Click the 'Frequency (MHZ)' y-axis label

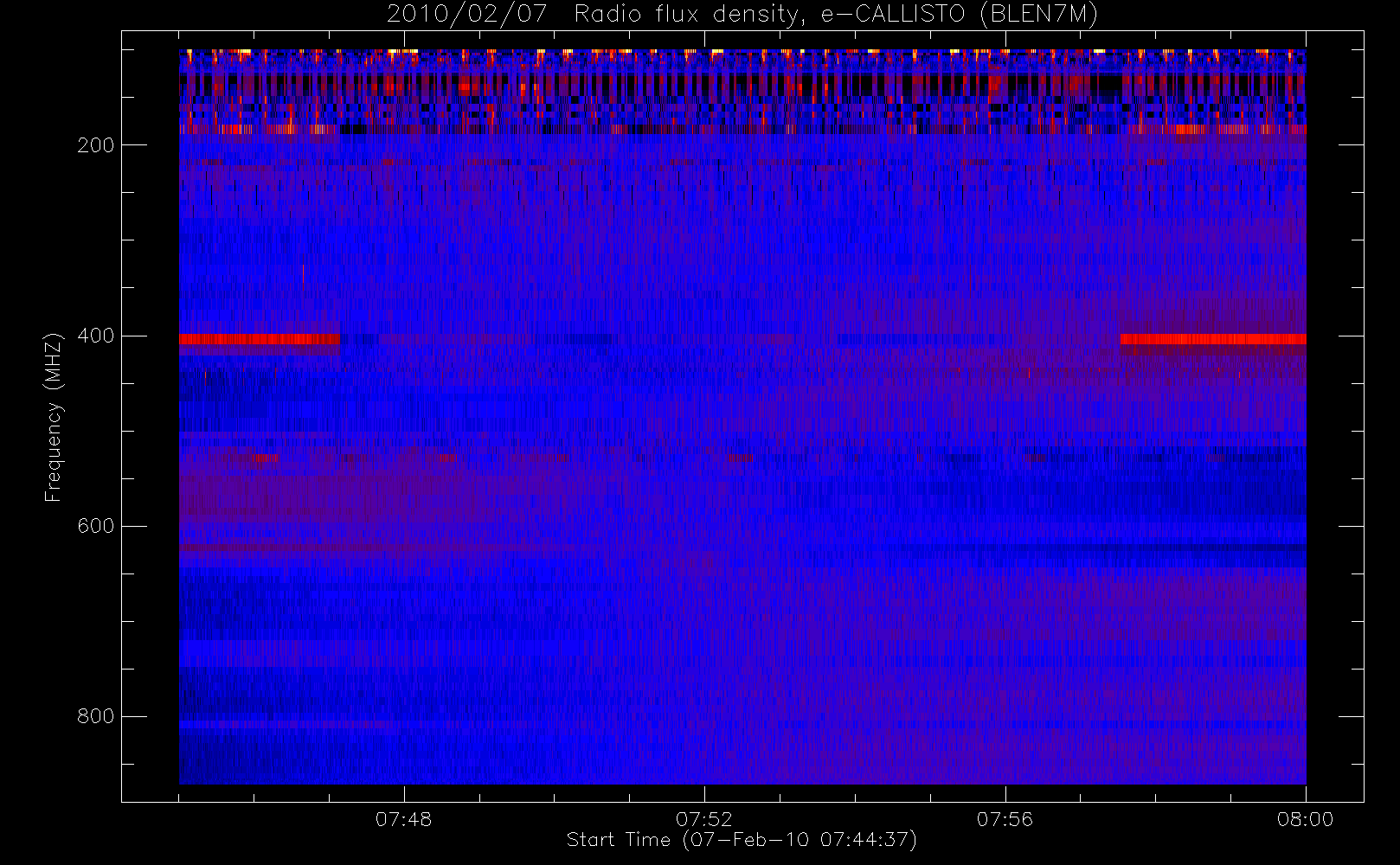(54, 417)
